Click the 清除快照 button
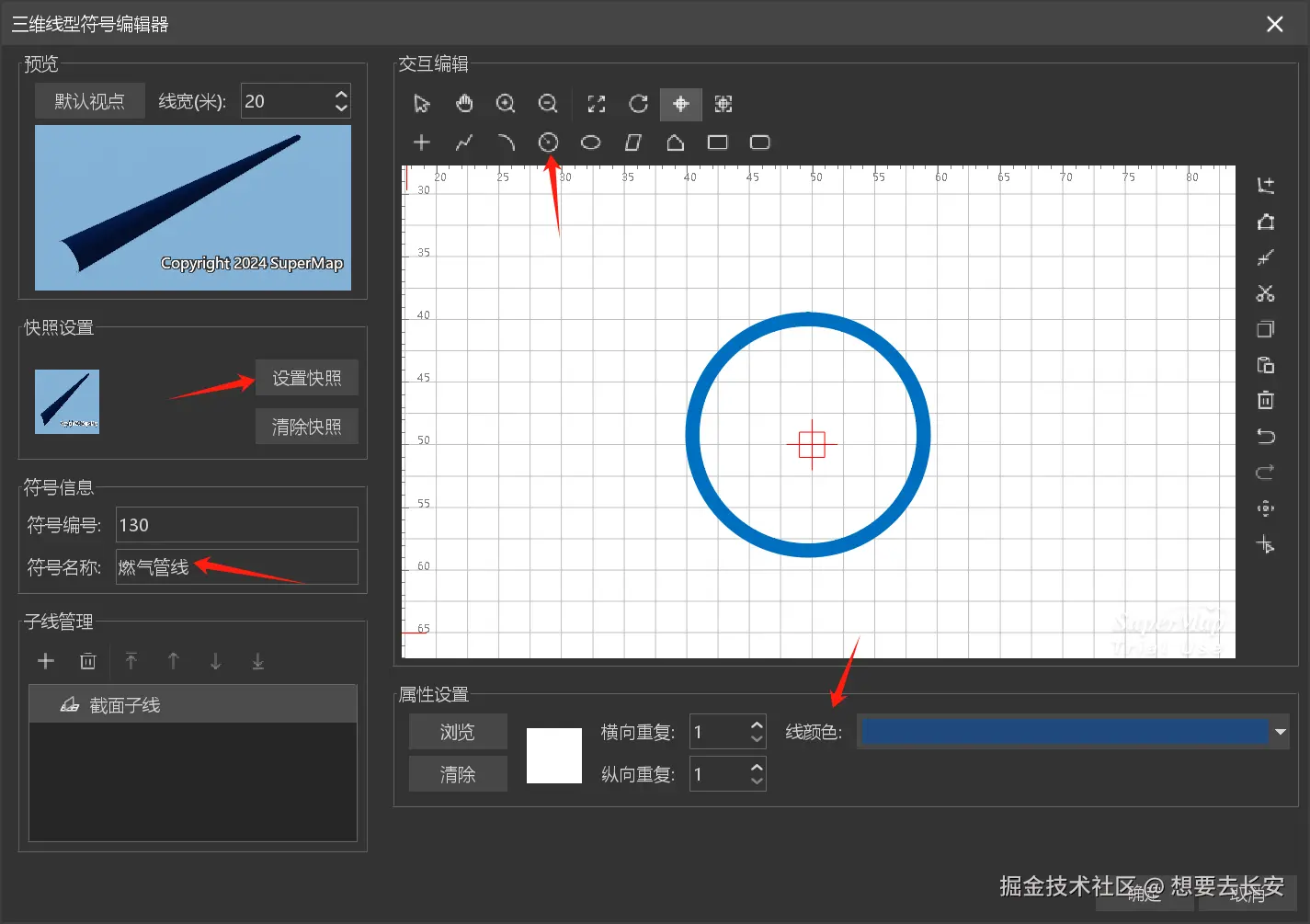The image size is (1310, 924). coord(307,427)
